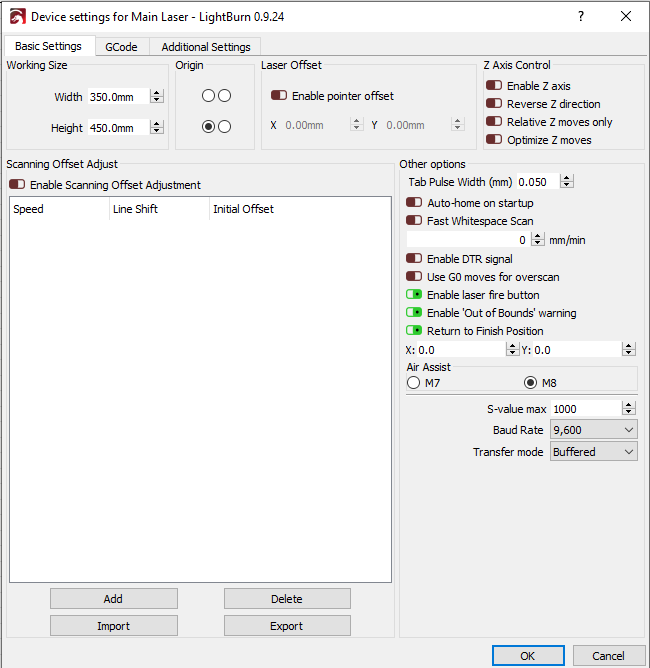Click the whitespace scan mm/min field
Screen dimensions: 650x668
click(469, 240)
